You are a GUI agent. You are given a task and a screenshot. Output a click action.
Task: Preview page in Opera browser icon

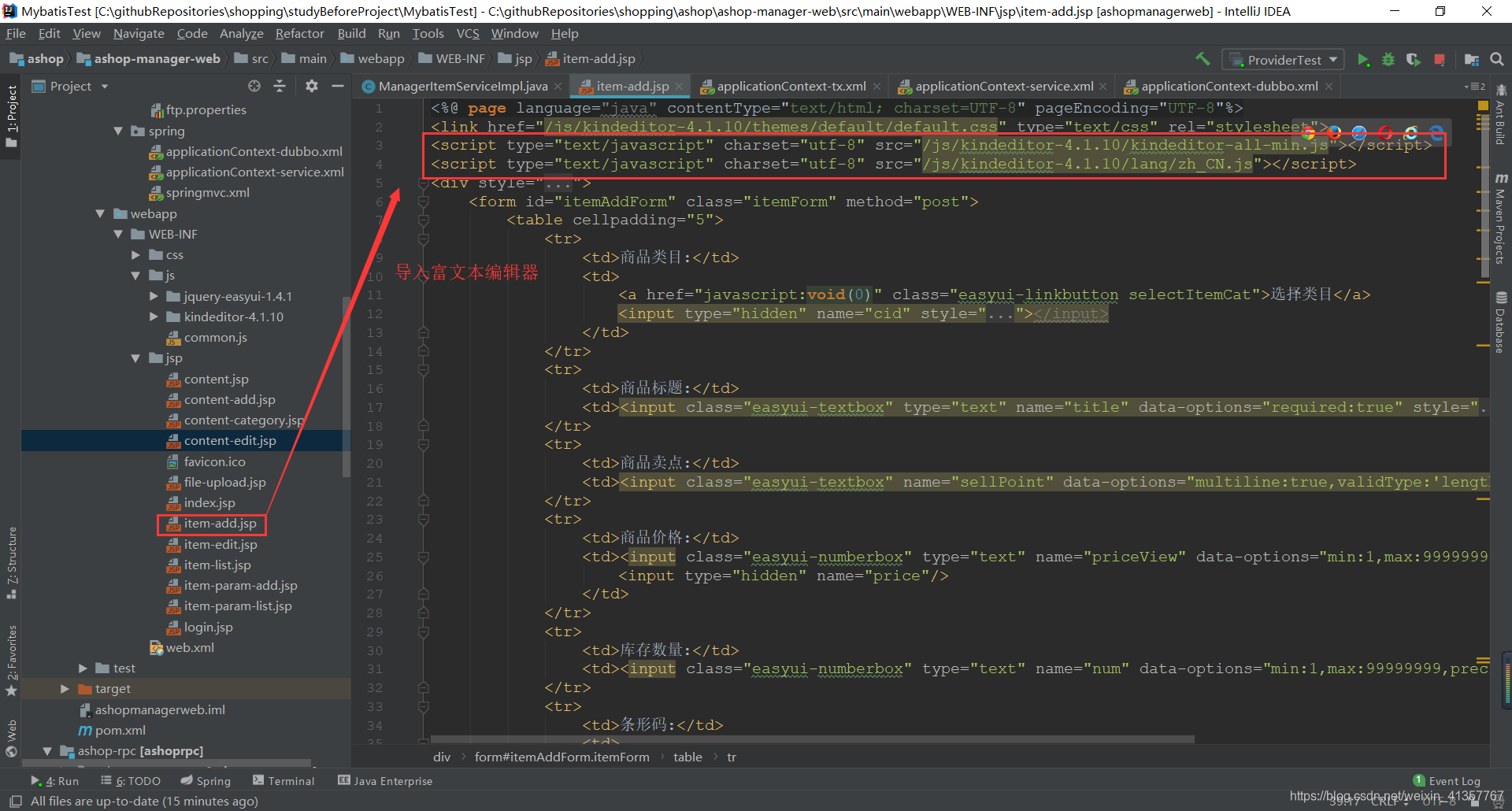pos(1385,132)
